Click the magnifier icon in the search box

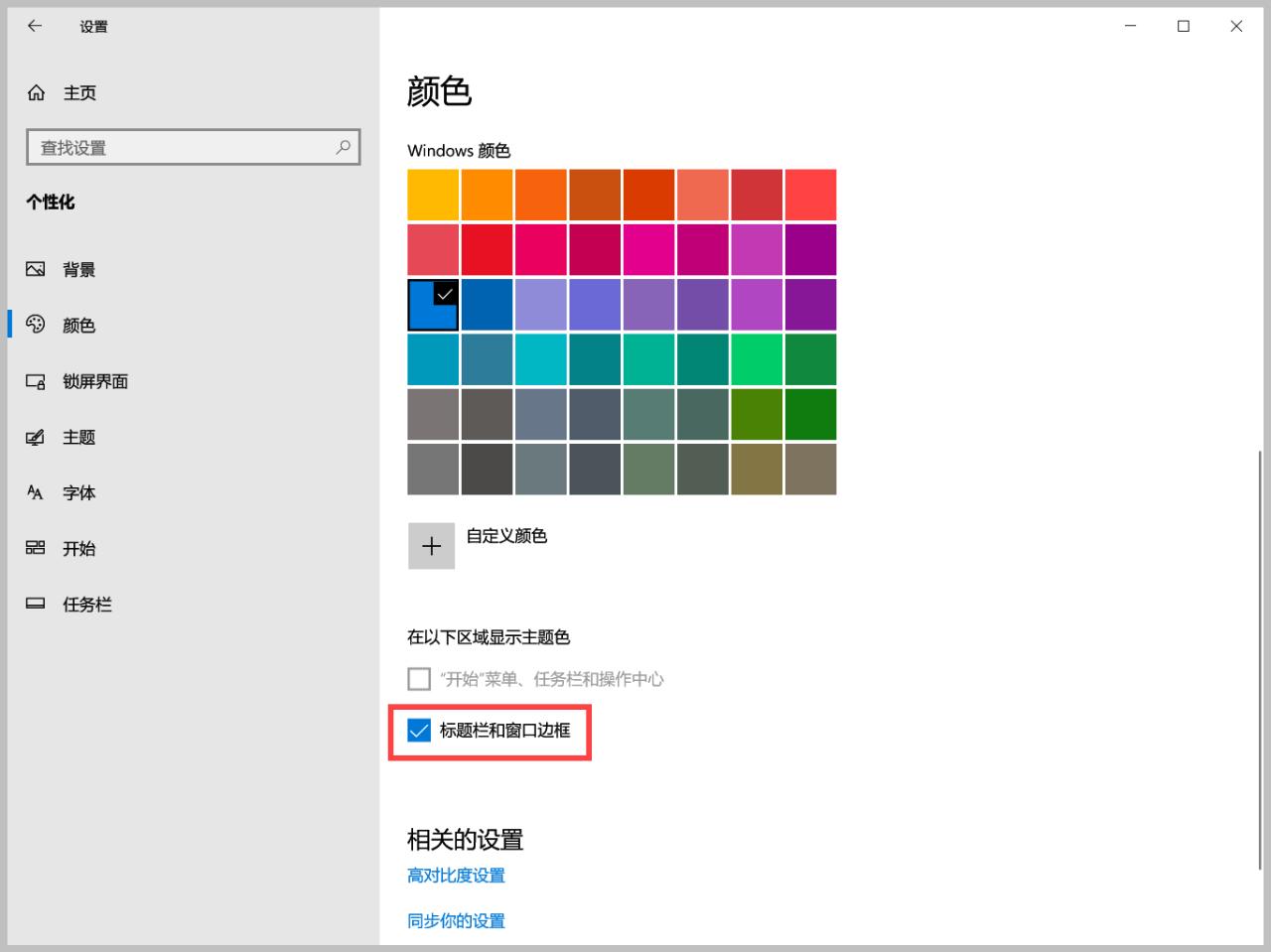(x=343, y=147)
